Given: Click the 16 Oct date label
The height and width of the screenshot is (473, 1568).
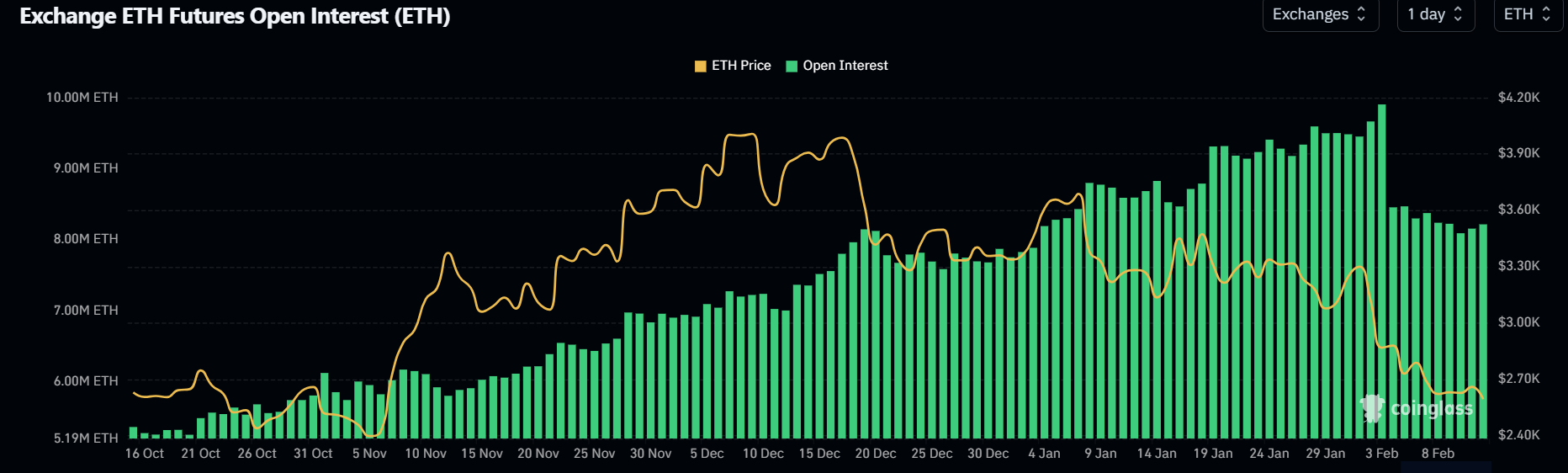Looking at the screenshot, I should [x=145, y=454].
